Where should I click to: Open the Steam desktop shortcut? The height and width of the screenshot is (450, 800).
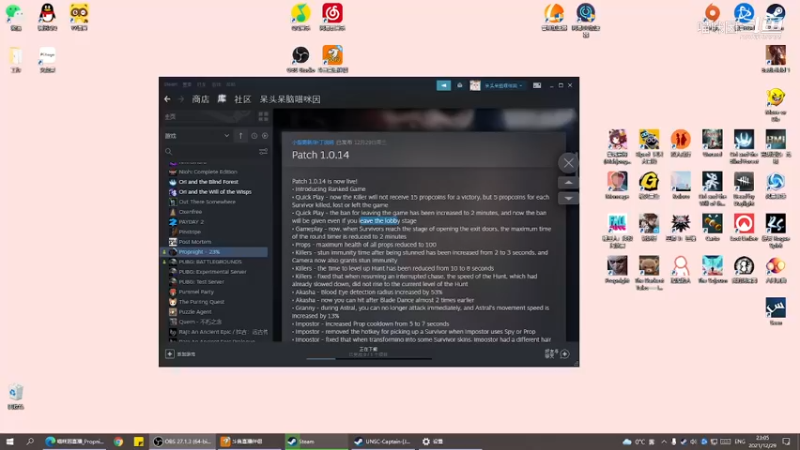point(776,17)
